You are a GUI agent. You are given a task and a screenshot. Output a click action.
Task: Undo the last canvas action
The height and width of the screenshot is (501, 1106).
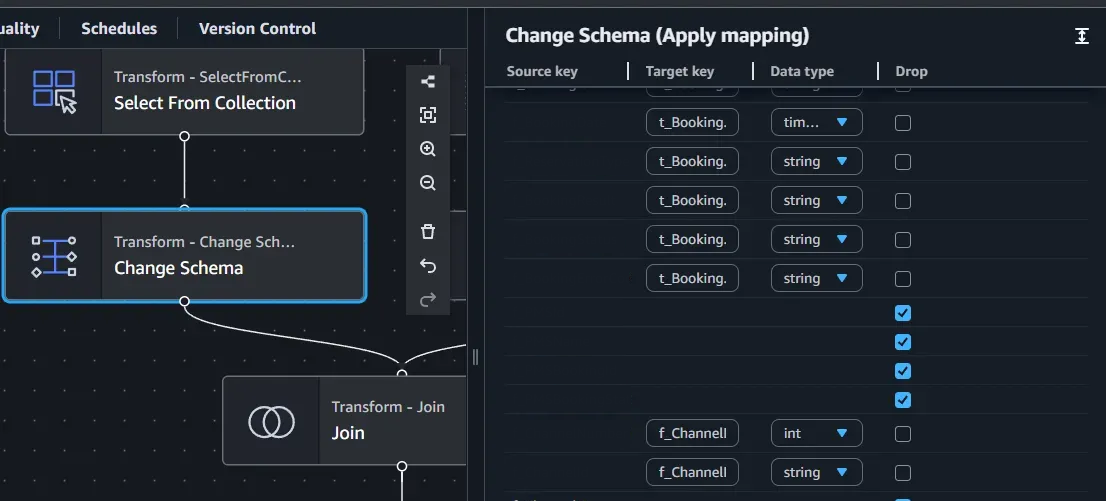pos(428,266)
